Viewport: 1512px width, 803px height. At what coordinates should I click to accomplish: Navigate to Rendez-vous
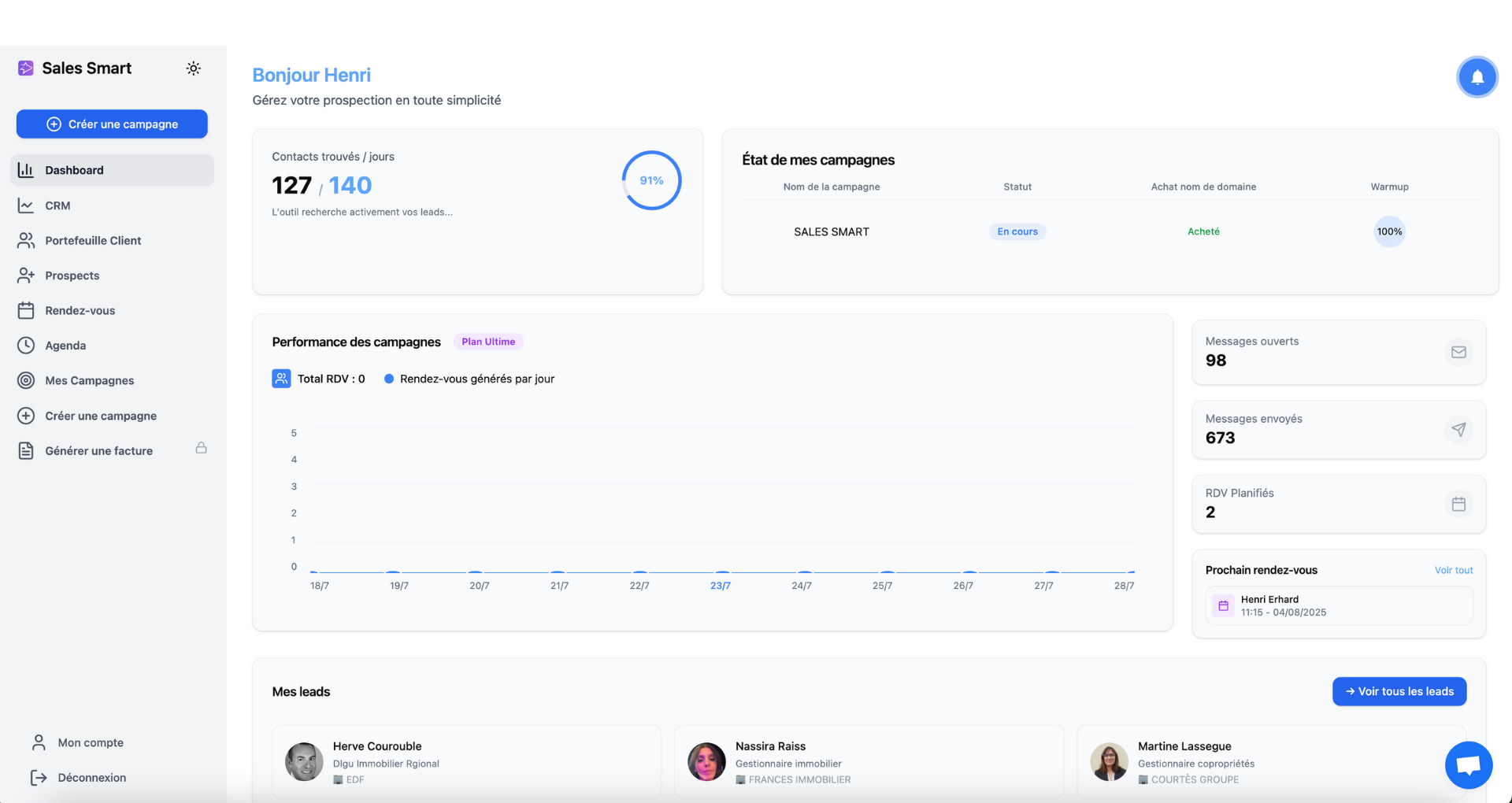(112, 310)
